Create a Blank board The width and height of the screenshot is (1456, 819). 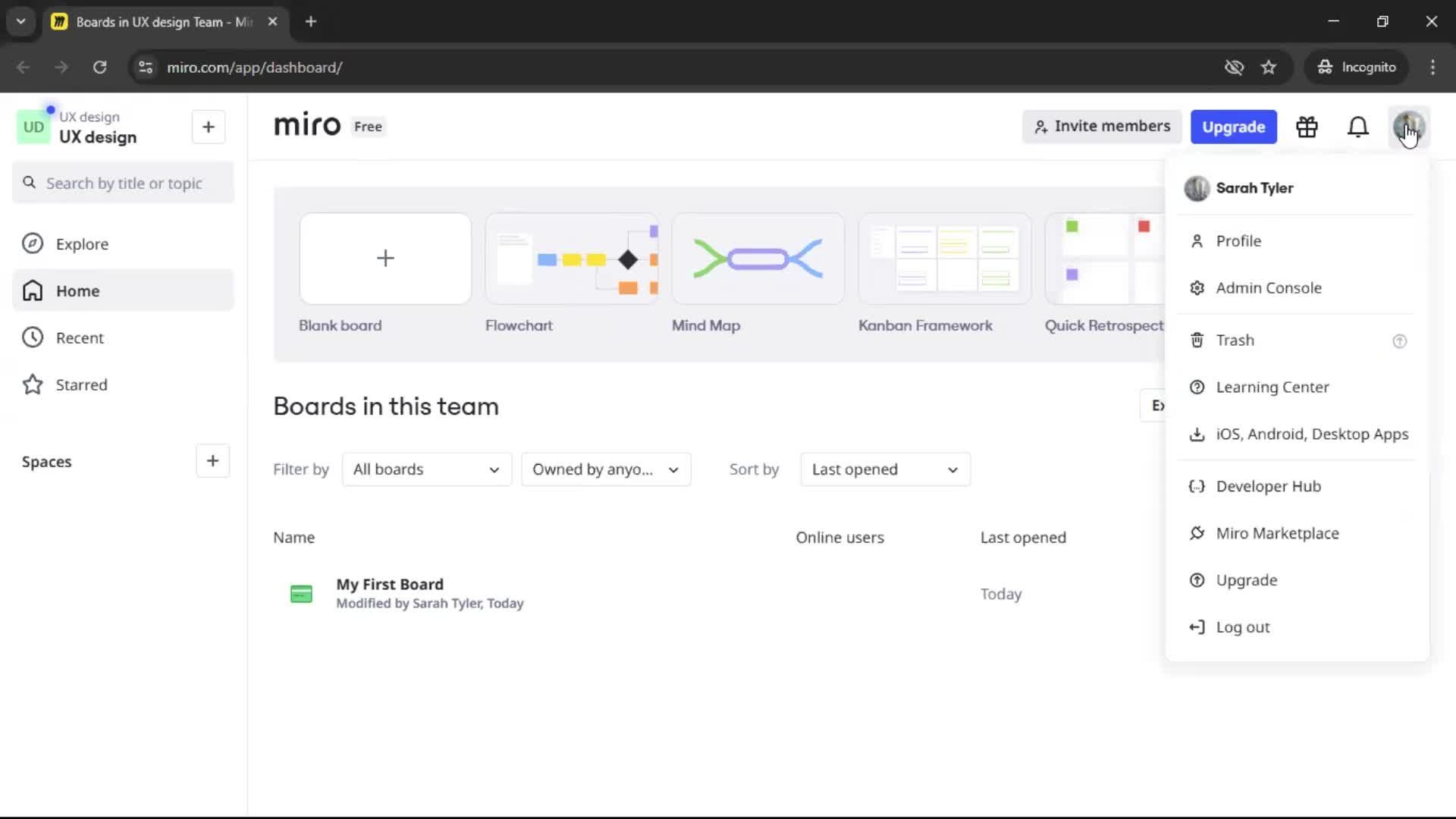pos(385,259)
